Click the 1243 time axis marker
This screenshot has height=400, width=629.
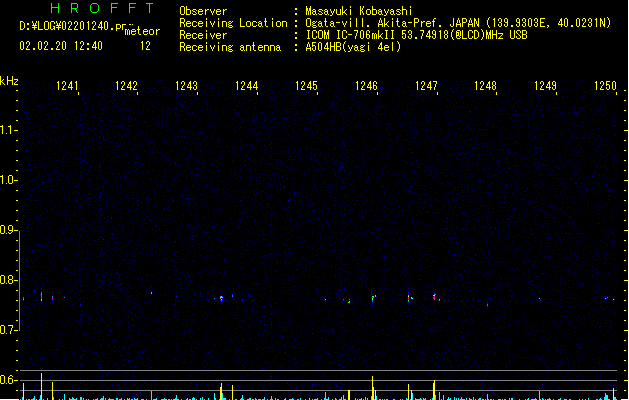187,86
